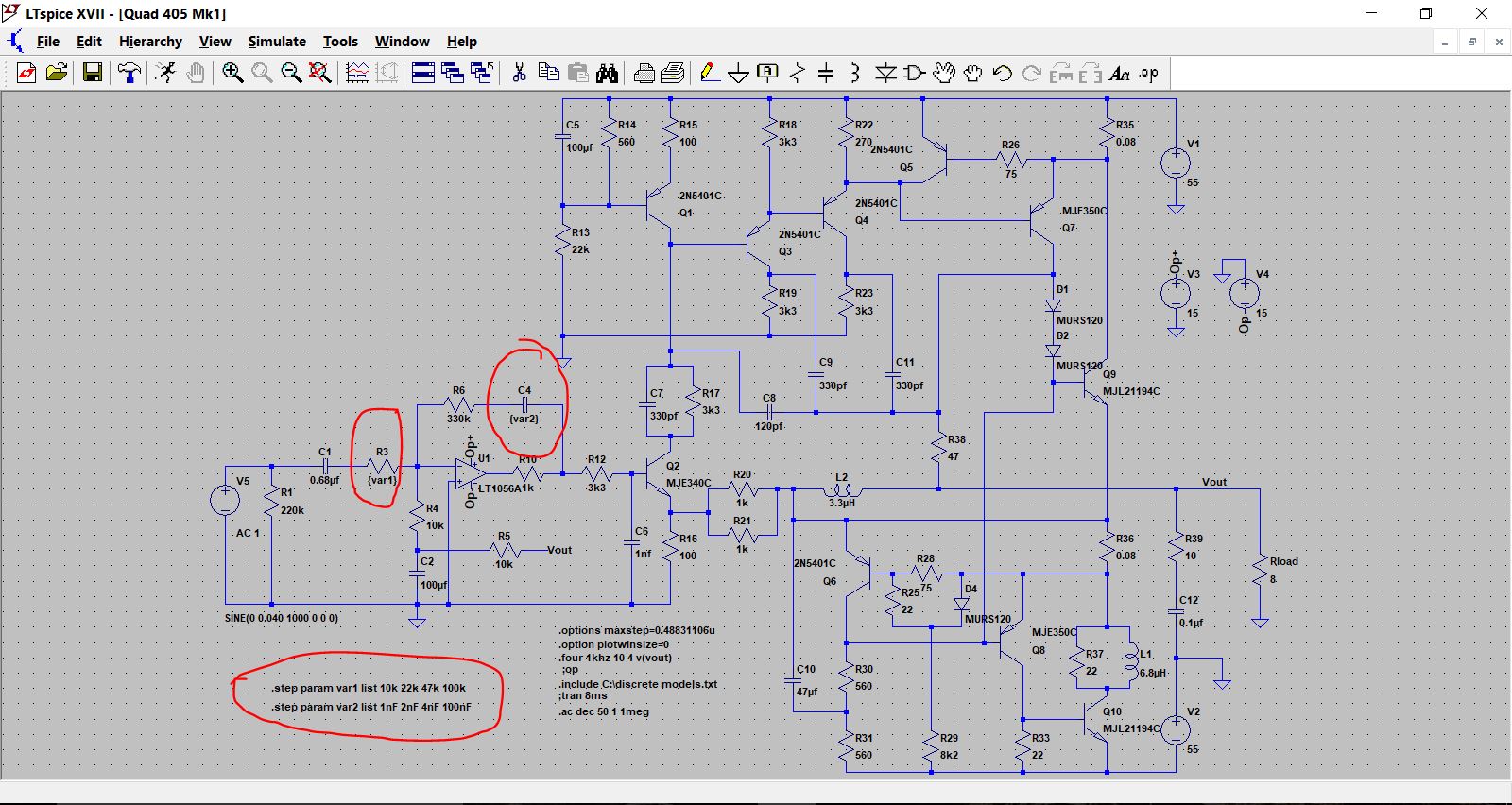Restore the inner schematic child window
Viewport: 1512px width, 805px height.
point(1471,42)
